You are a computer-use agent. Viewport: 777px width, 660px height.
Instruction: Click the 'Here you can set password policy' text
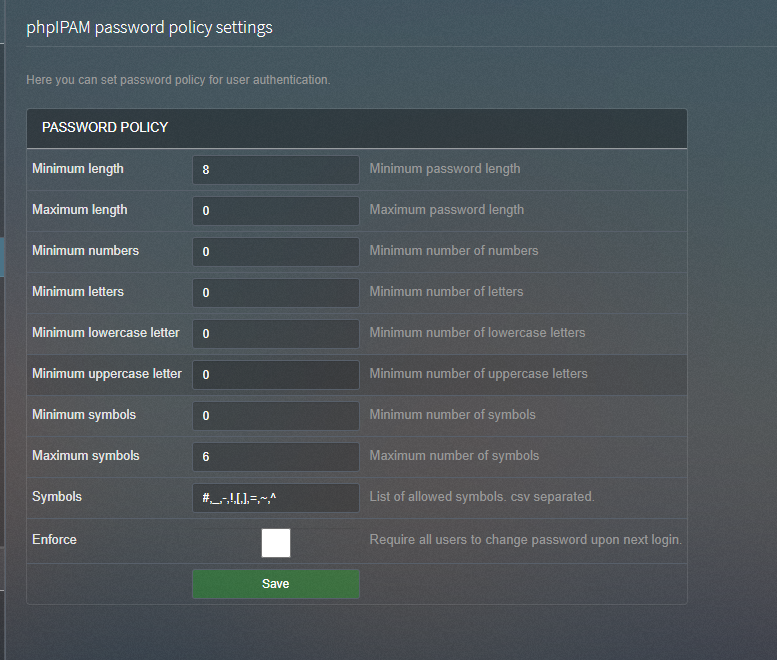(178, 80)
